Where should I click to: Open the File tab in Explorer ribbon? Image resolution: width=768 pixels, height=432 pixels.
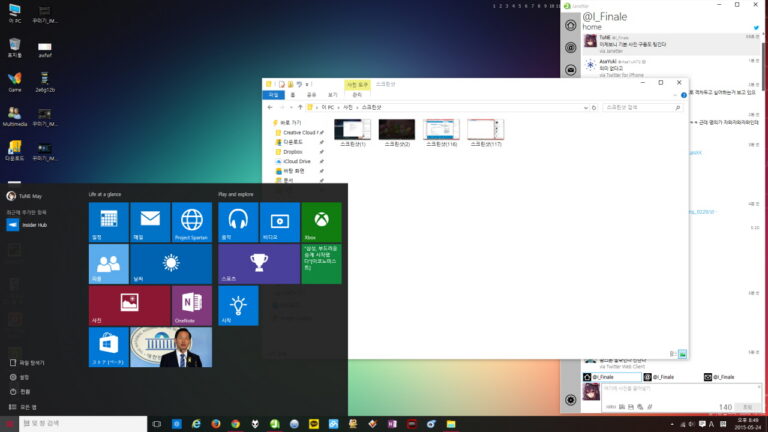click(x=274, y=95)
